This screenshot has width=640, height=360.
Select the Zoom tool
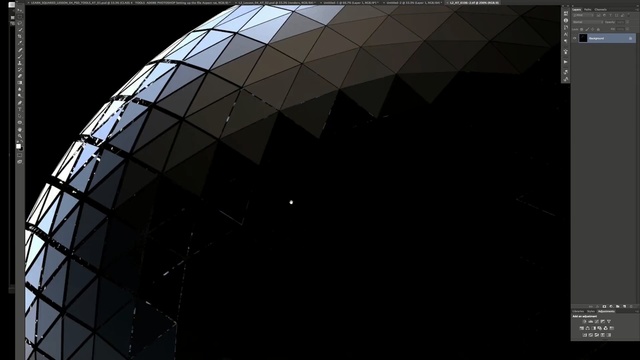pos(20,136)
